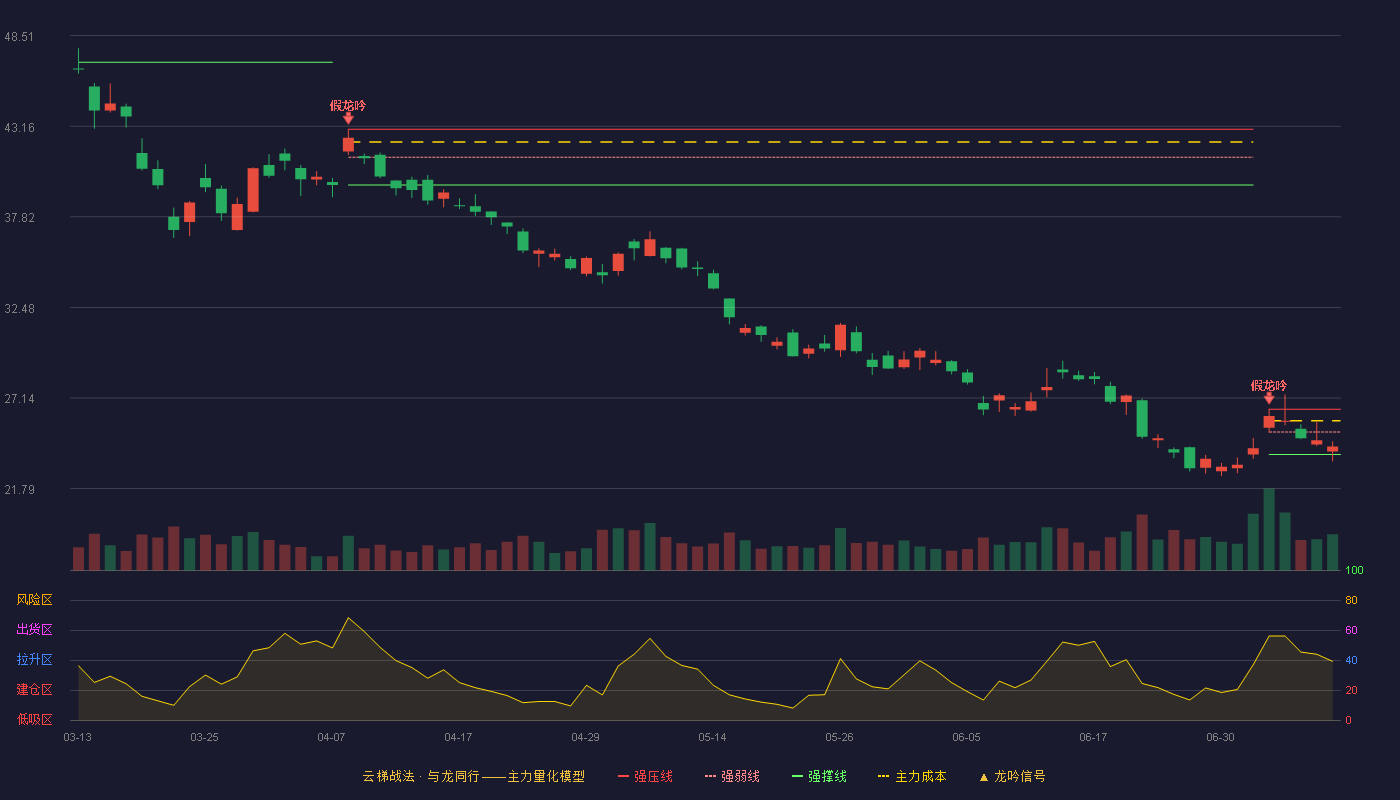Click the 拉升区 zone label
The width and height of the screenshot is (1400, 800).
tap(34, 660)
